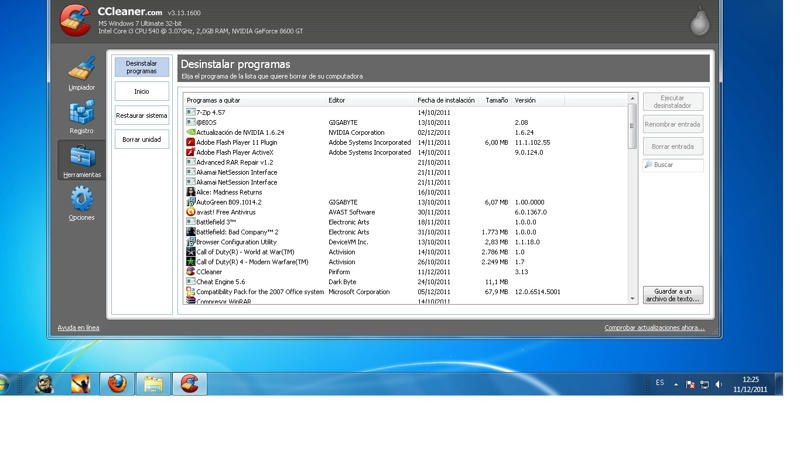
Task: Select the NVIDIA update entry icon
Action: (190, 132)
